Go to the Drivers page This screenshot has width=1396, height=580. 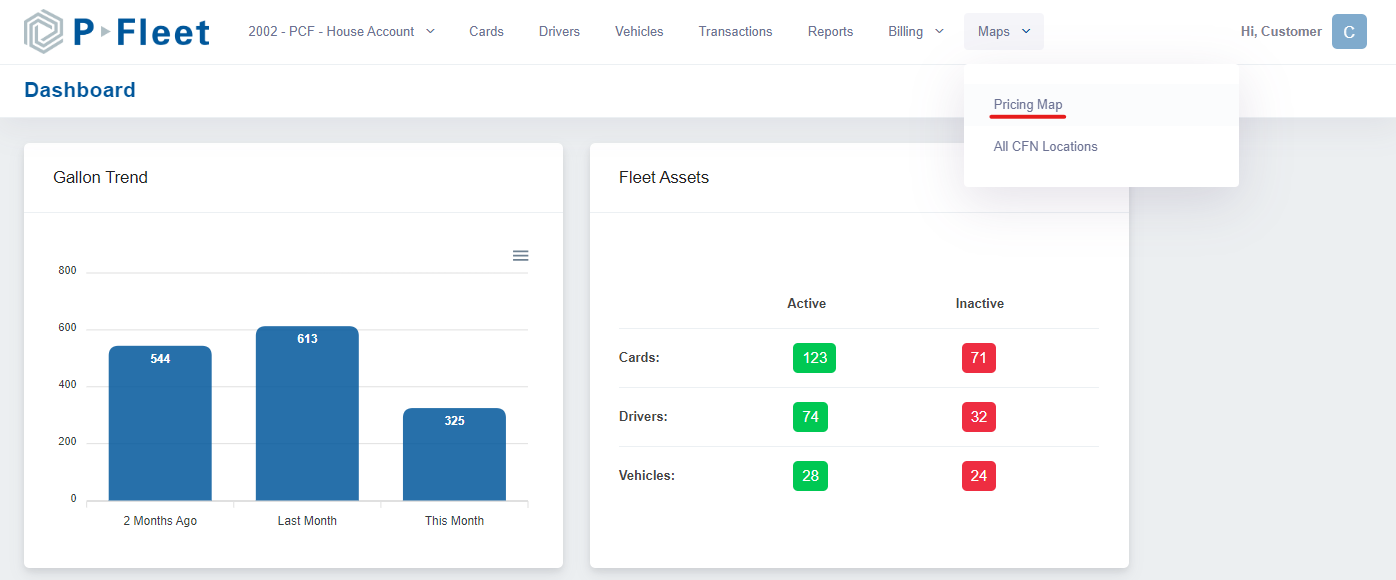[x=559, y=31]
